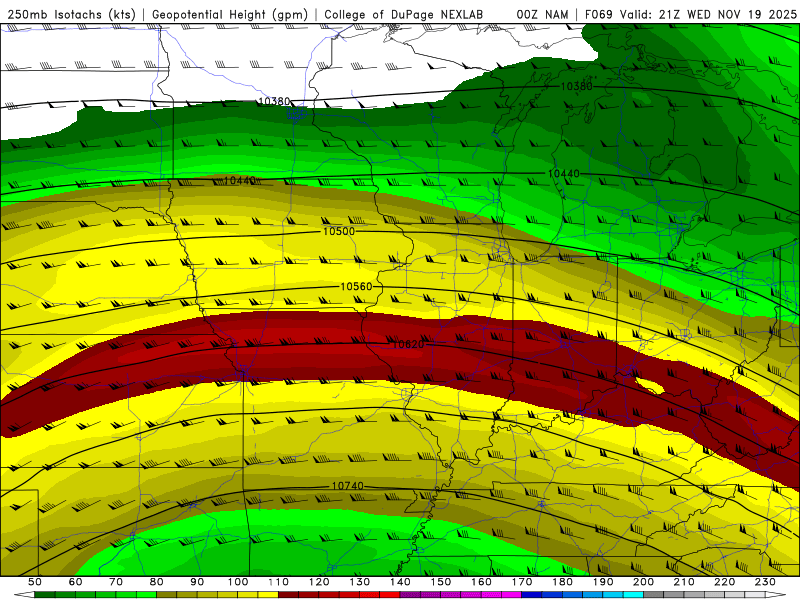
Task: Click the 200 value on the color scale
Action: [x=644, y=582]
